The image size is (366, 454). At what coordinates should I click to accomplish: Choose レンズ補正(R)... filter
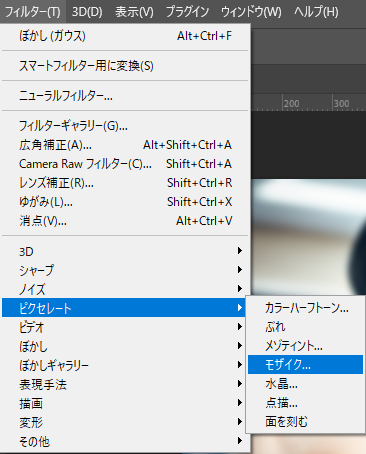pyautogui.click(x=125, y=183)
